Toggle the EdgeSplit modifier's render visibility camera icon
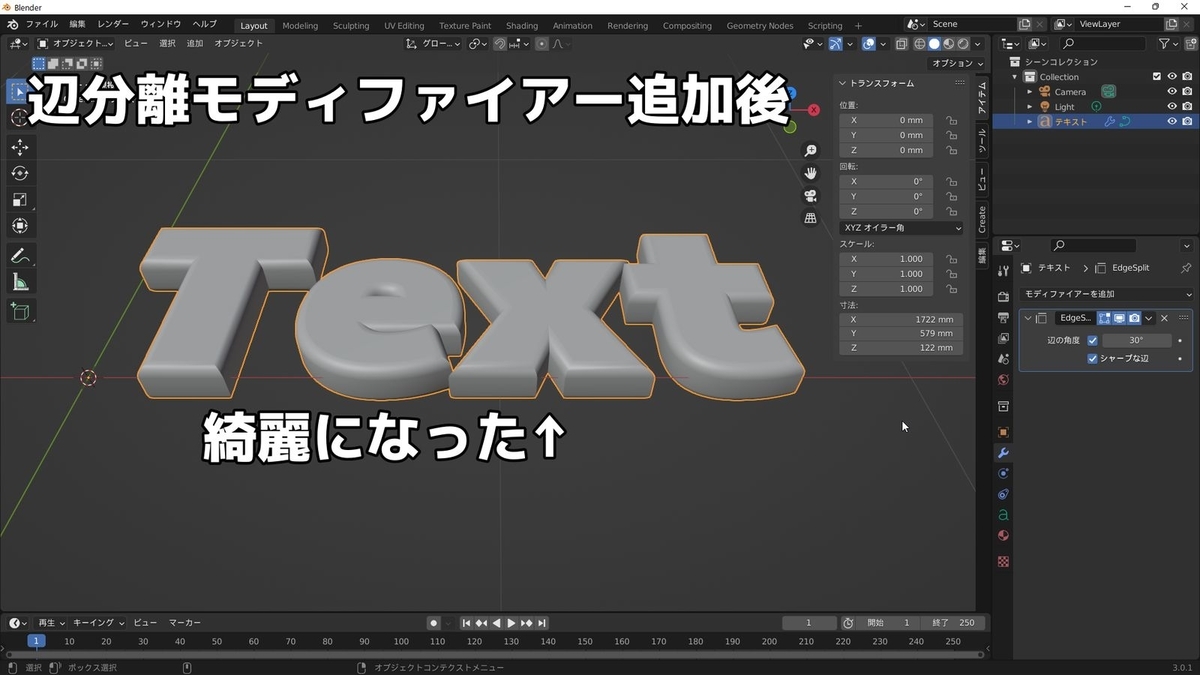Screen dimensions: 1200x675 click(1135, 318)
